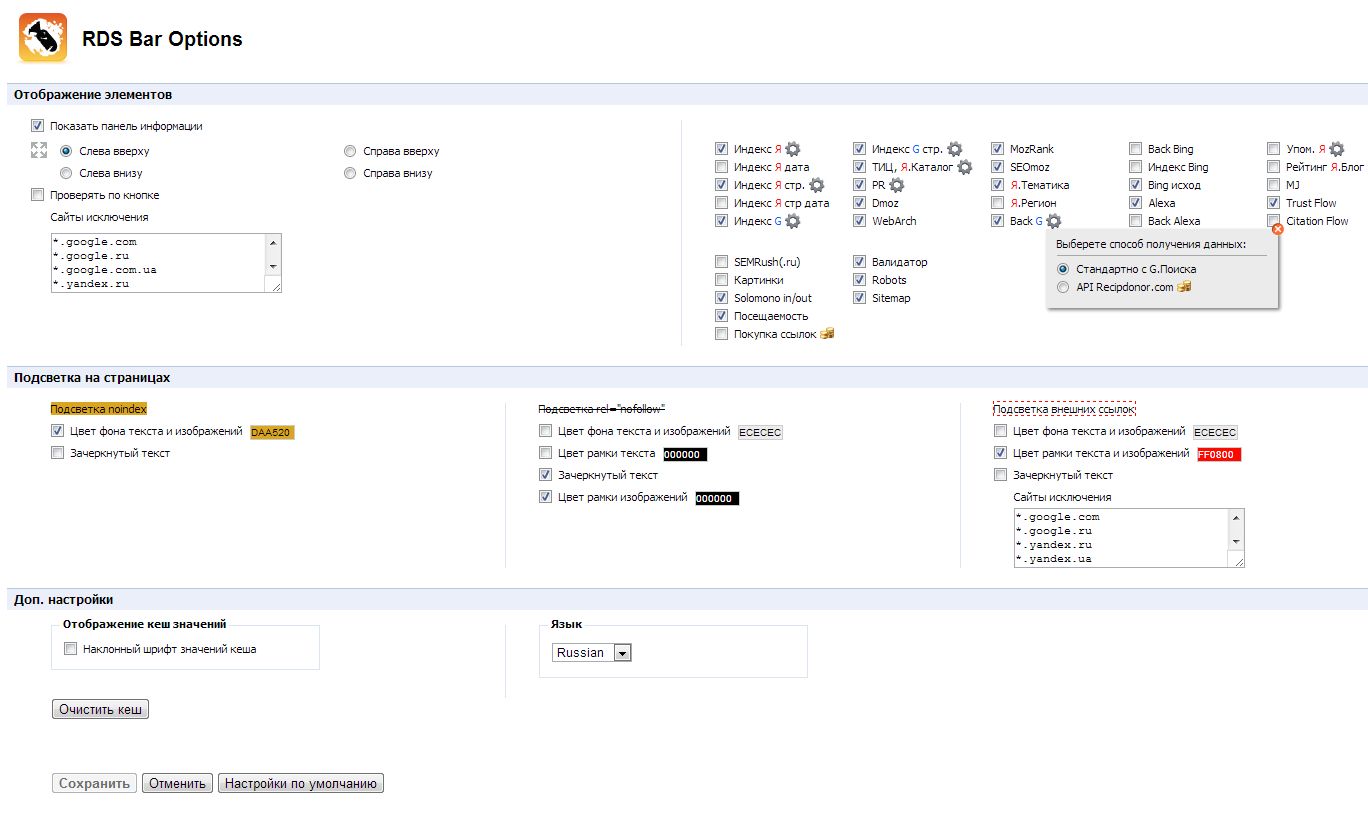1368x817 pixels.
Task: Uncheck 'Валидатор' checkbox
Action: 859,262
